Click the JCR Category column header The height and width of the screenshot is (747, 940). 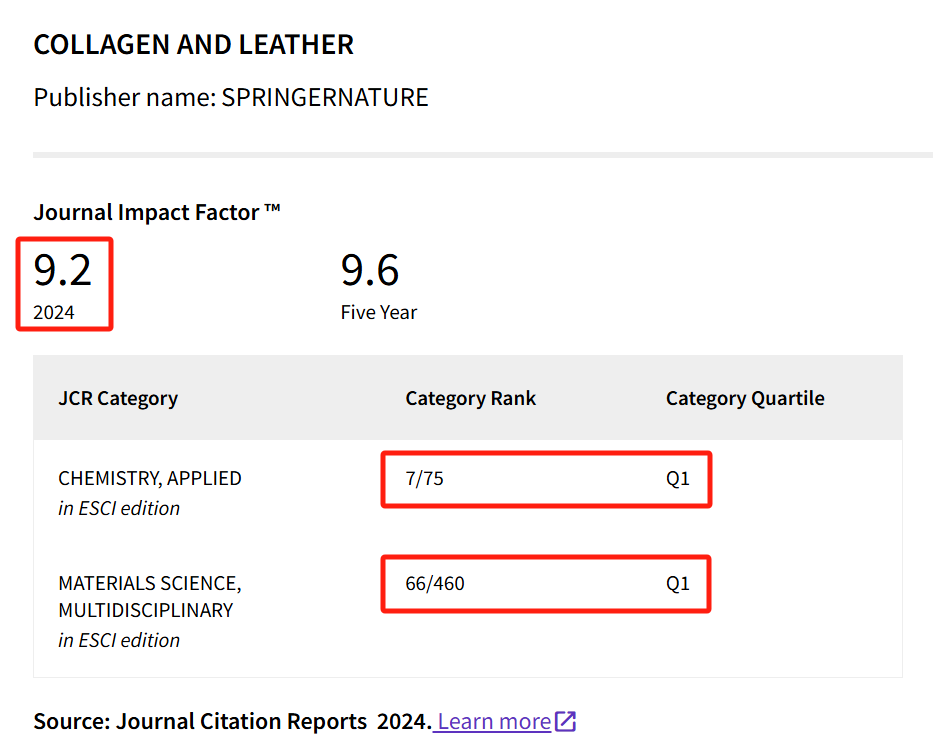[118, 398]
